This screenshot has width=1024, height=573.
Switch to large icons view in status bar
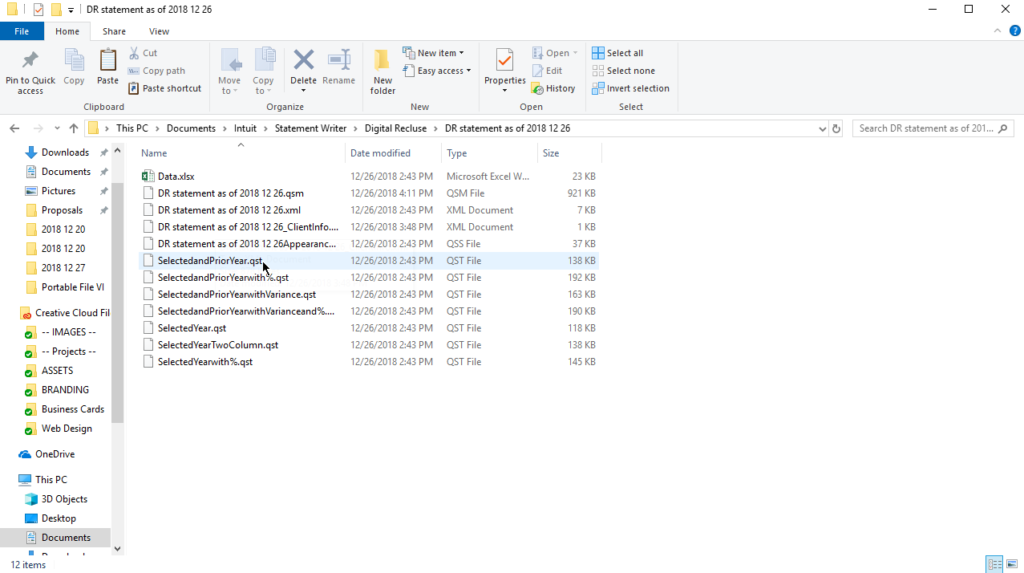click(x=1010, y=564)
